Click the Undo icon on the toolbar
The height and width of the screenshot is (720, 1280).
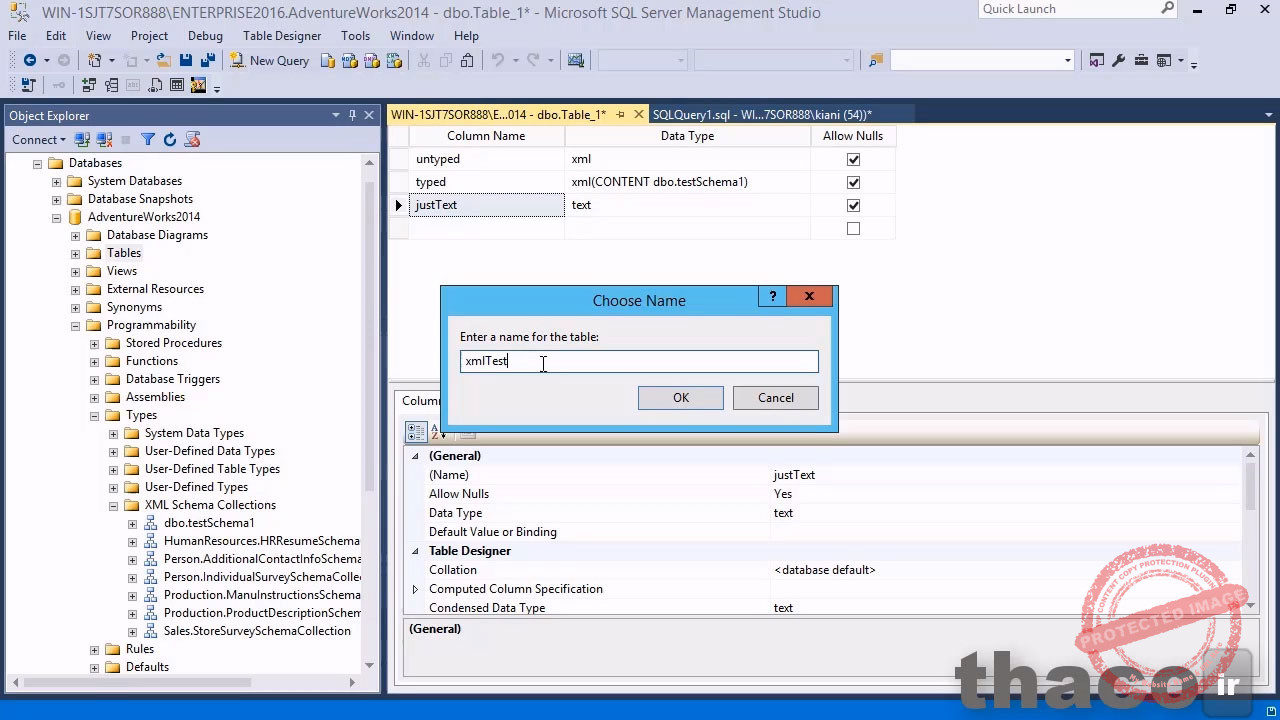click(498, 60)
